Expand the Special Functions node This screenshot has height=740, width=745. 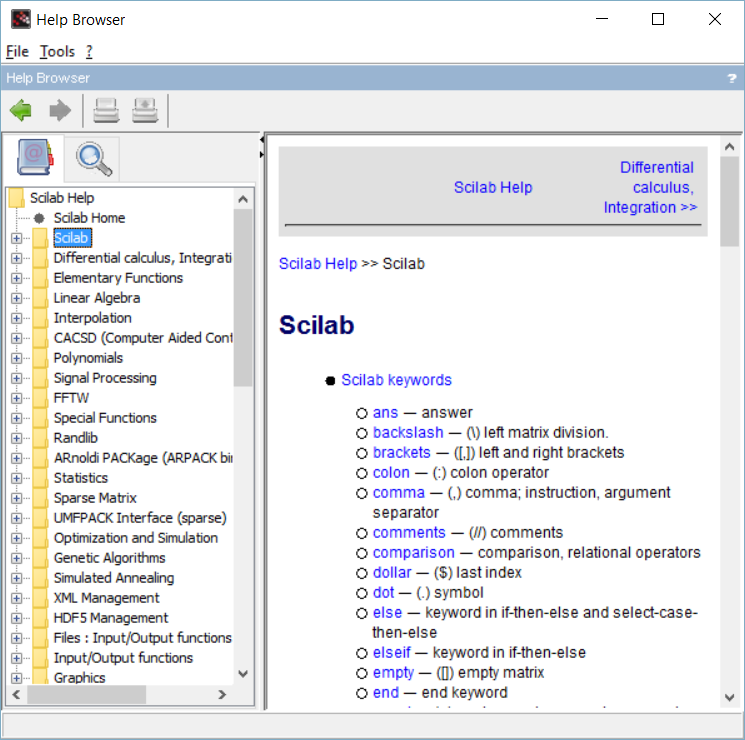tap(17, 418)
